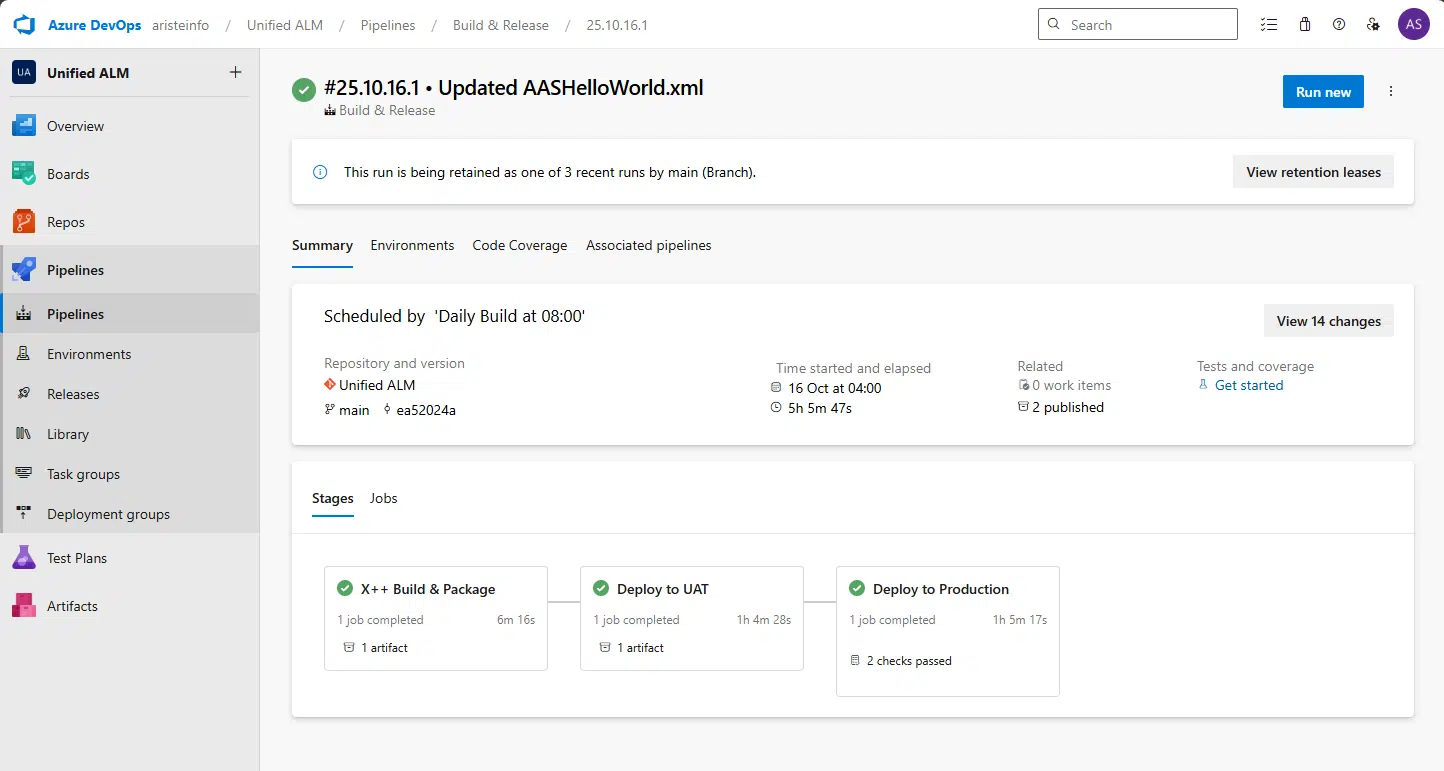Click the Azure DevOps logo icon
Image resolution: width=1444 pixels, height=771 pixels.
24,25
